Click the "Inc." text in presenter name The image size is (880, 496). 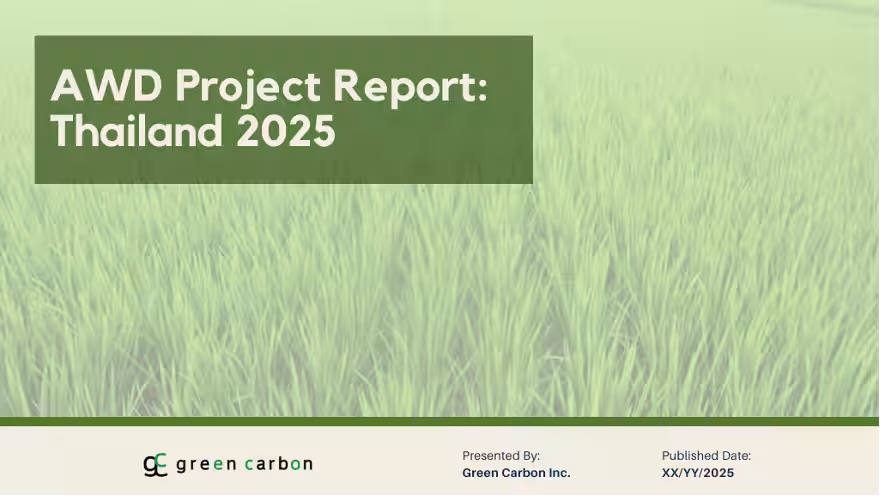click(556, 473)
